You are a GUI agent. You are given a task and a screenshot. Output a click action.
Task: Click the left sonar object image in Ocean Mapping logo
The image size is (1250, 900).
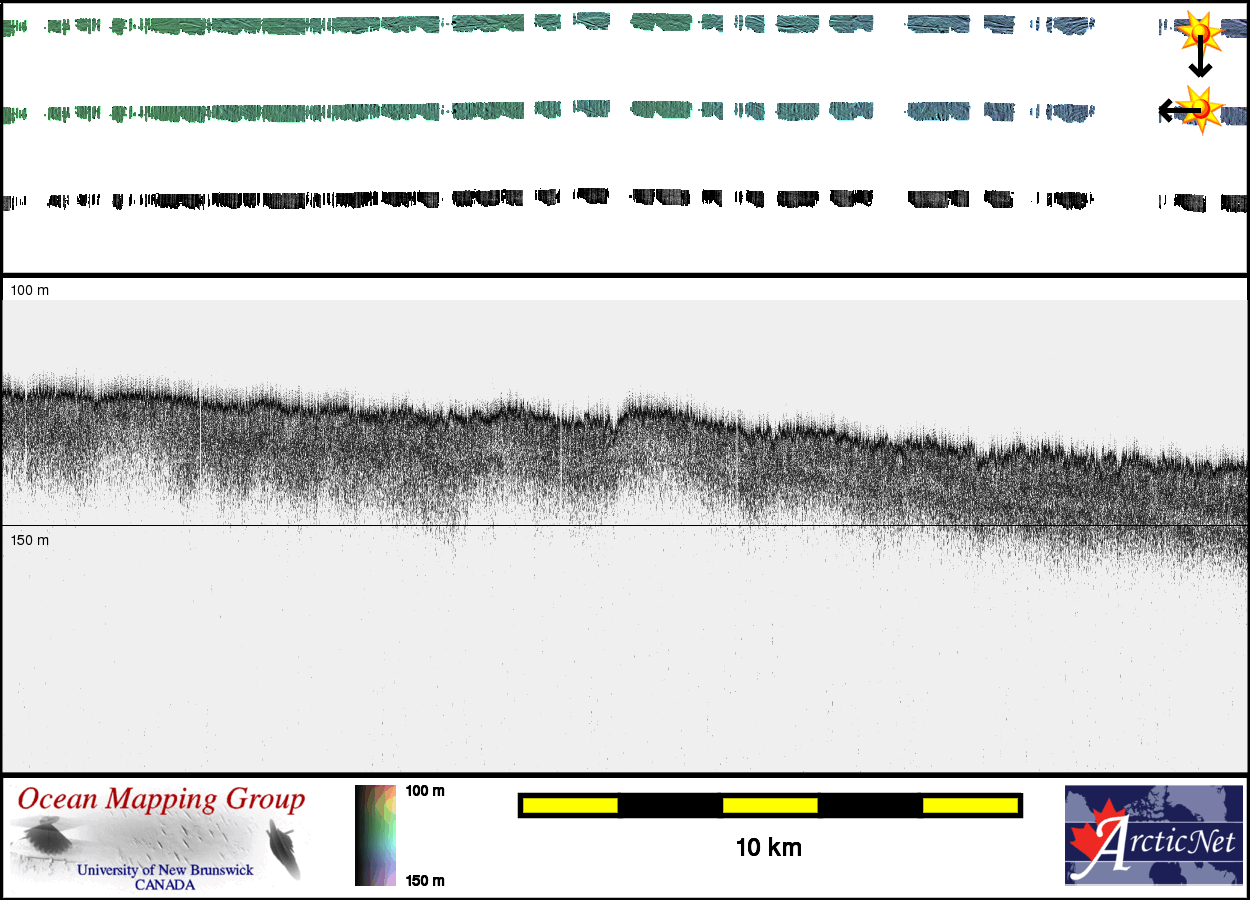[43, 837]
